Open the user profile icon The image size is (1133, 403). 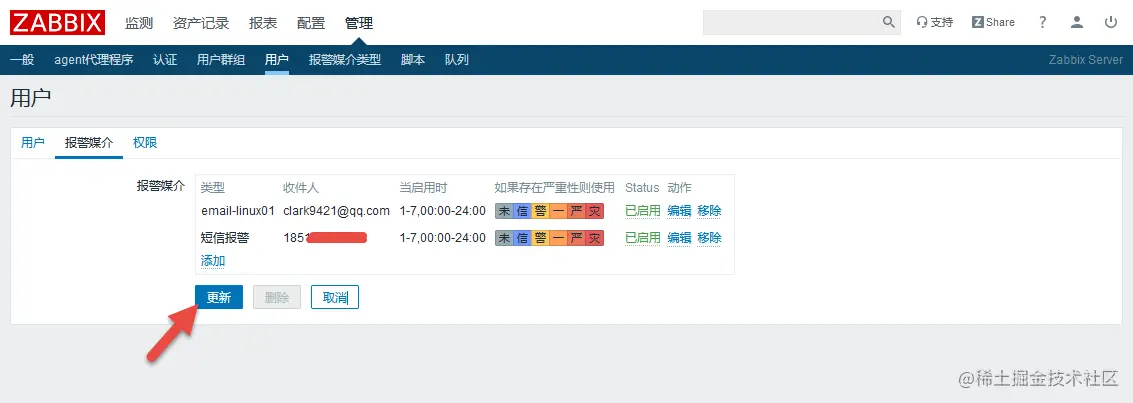tap(1077, 22)
